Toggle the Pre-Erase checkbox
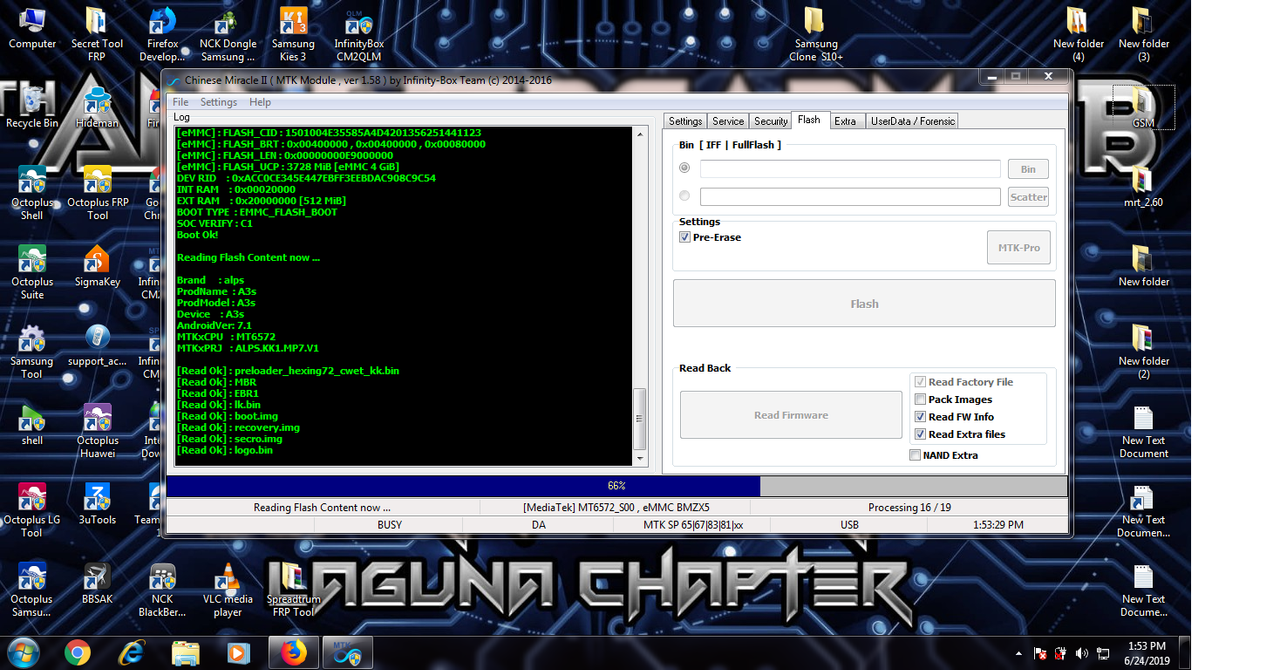 [x=685, y=237]
